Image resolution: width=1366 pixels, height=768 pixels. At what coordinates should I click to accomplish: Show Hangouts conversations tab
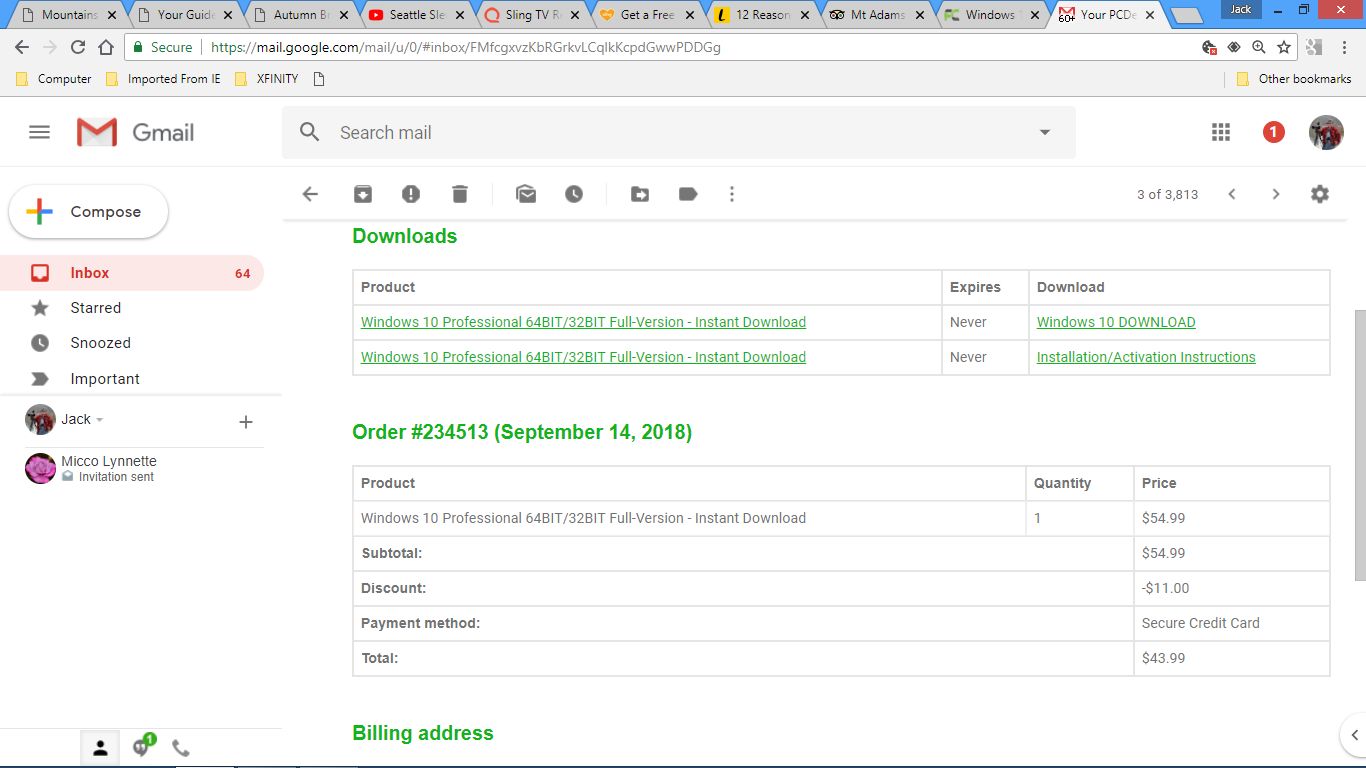pyautogui.click(x=141, y=746)
